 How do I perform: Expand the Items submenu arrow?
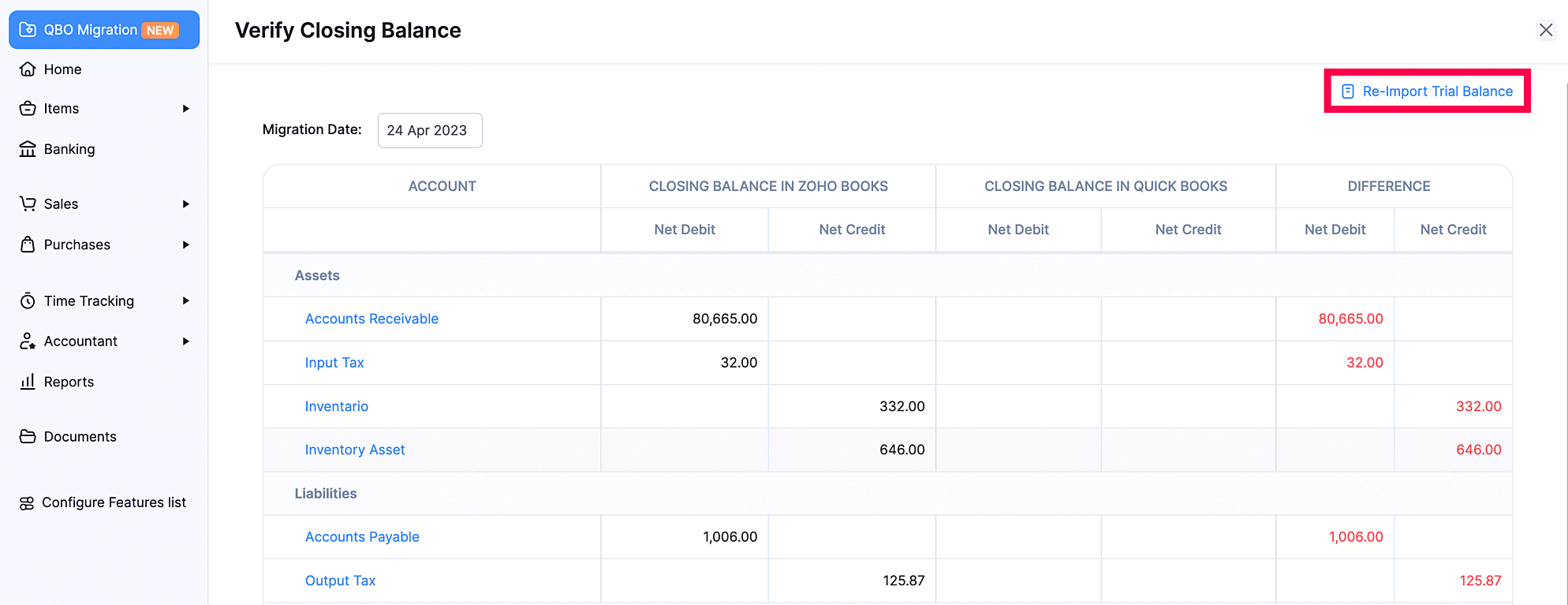click(186, 109)
